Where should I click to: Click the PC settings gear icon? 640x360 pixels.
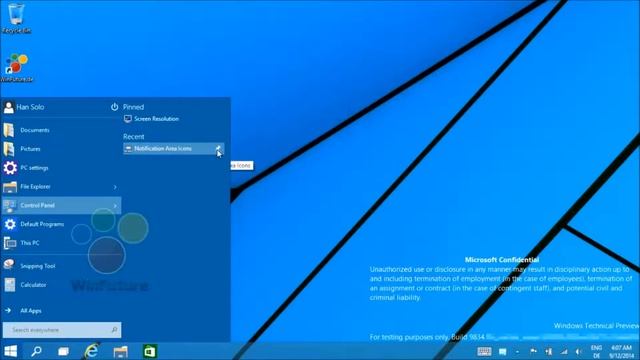point(10,168)
